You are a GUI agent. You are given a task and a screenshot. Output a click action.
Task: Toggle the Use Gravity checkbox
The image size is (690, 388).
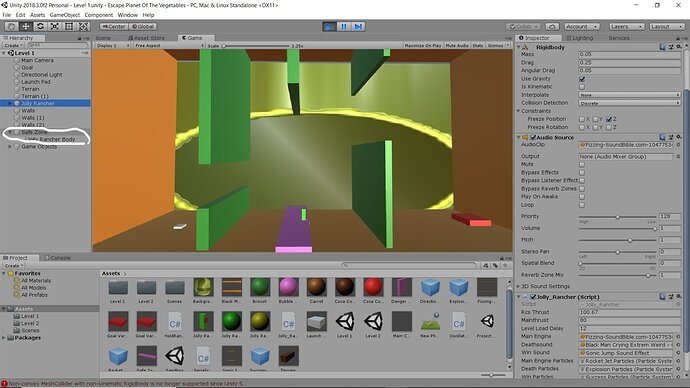(x=582, y=79)
